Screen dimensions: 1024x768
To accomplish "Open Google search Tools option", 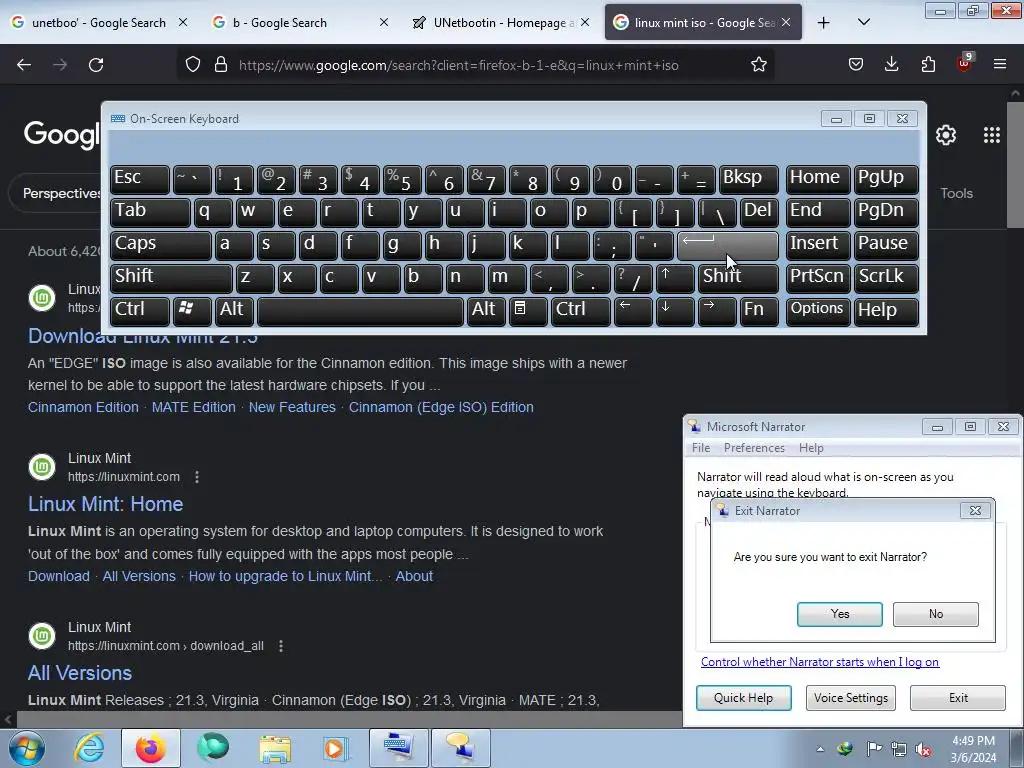I will tap(956, 193).
